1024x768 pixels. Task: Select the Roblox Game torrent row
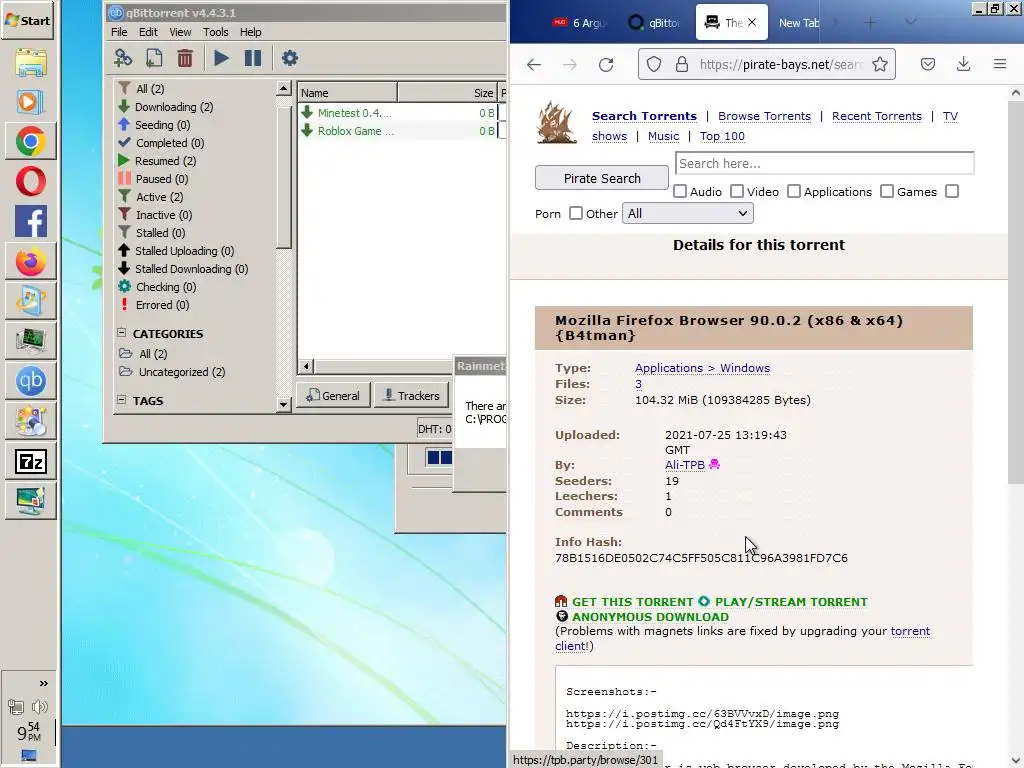pos(401,131)
